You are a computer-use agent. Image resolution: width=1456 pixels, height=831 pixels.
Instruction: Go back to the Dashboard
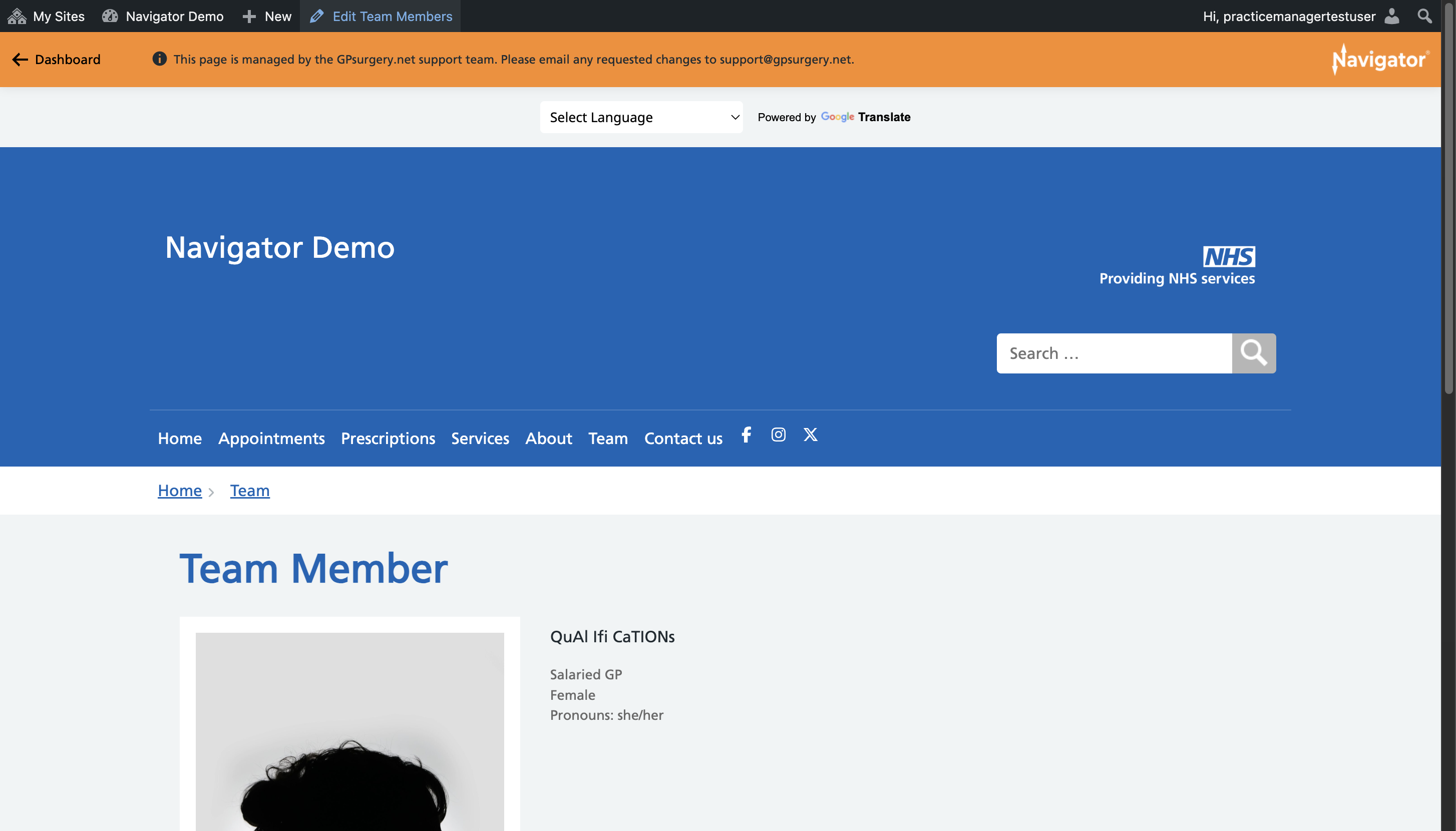(x=56, y=60)
